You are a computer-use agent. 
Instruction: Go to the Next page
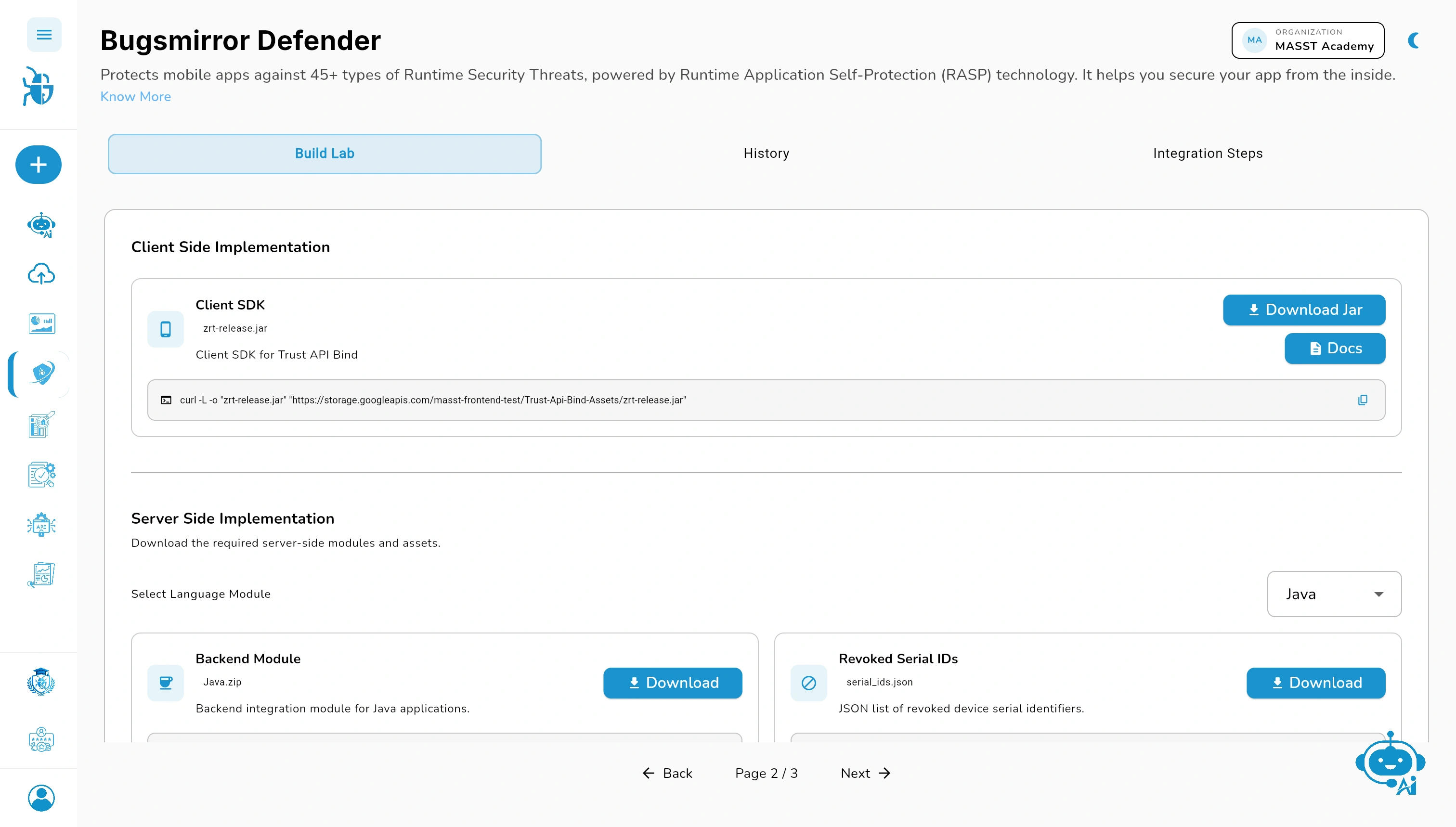(x=865, y=773)
